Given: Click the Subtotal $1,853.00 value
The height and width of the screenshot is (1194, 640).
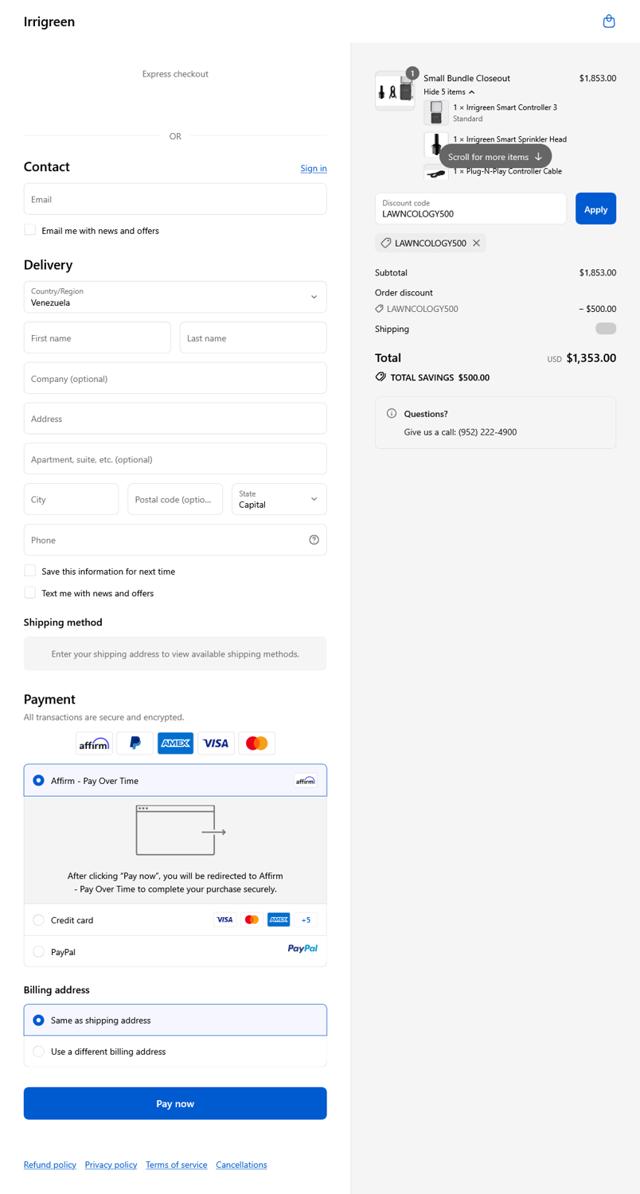Looking at the screenshot, I should tap(597, 272).
